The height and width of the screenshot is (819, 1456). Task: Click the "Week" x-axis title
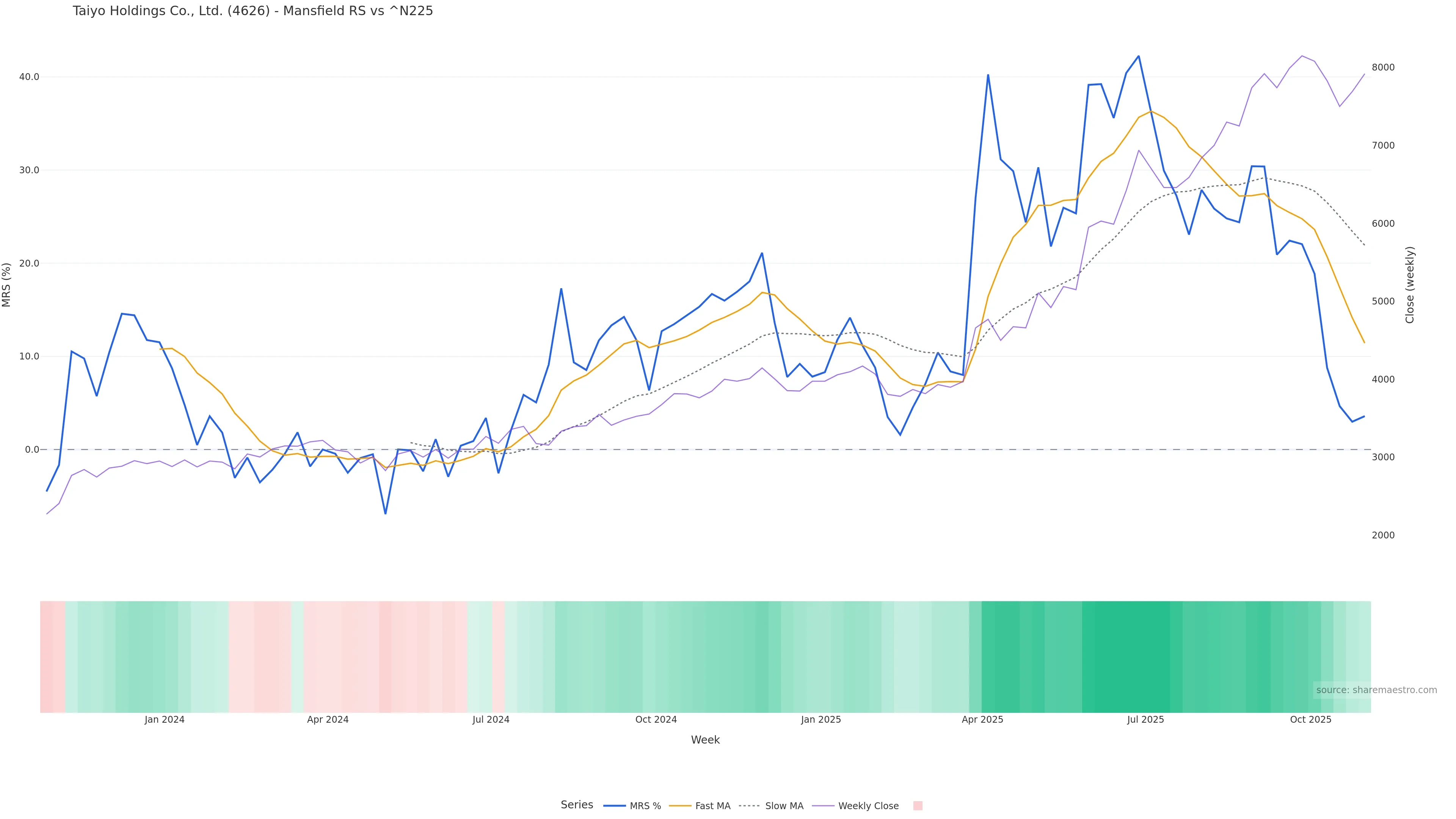(x=705, y=740)
